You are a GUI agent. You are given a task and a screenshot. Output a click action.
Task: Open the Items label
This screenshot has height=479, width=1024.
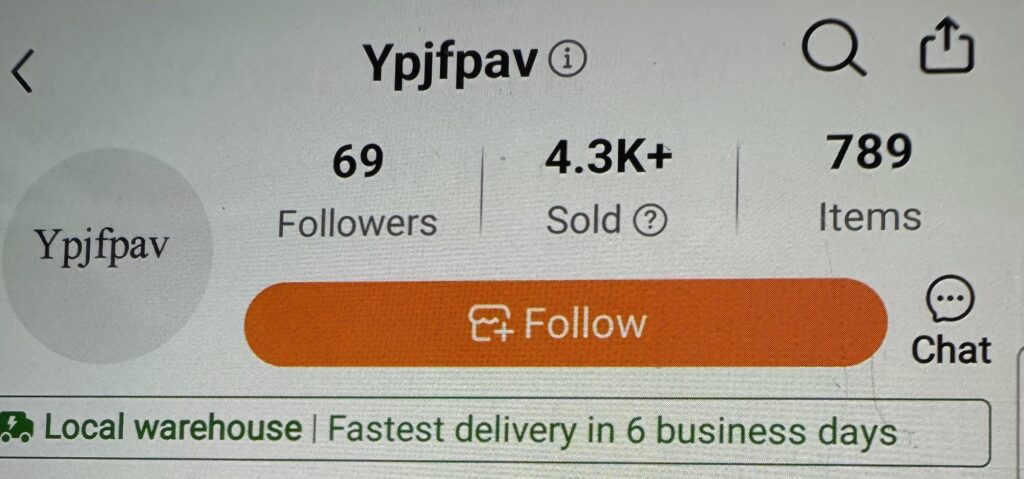pyautogui.click(x=870, y=216)
